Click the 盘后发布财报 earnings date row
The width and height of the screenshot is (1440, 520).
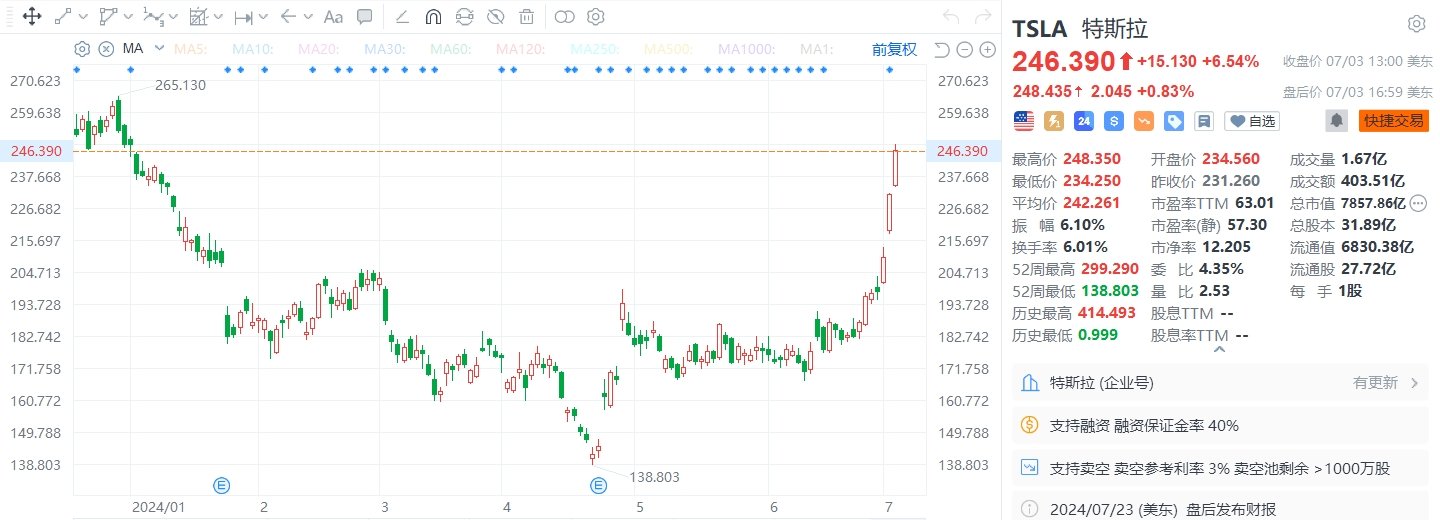[1219, 508]
